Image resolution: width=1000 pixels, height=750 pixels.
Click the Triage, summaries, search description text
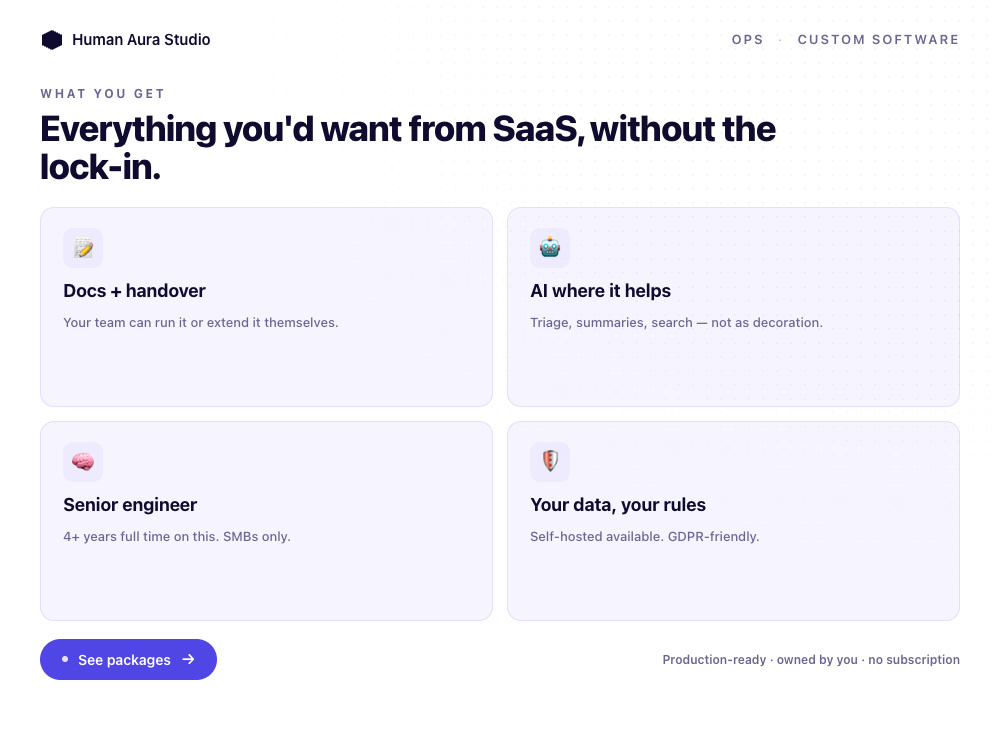676,323
